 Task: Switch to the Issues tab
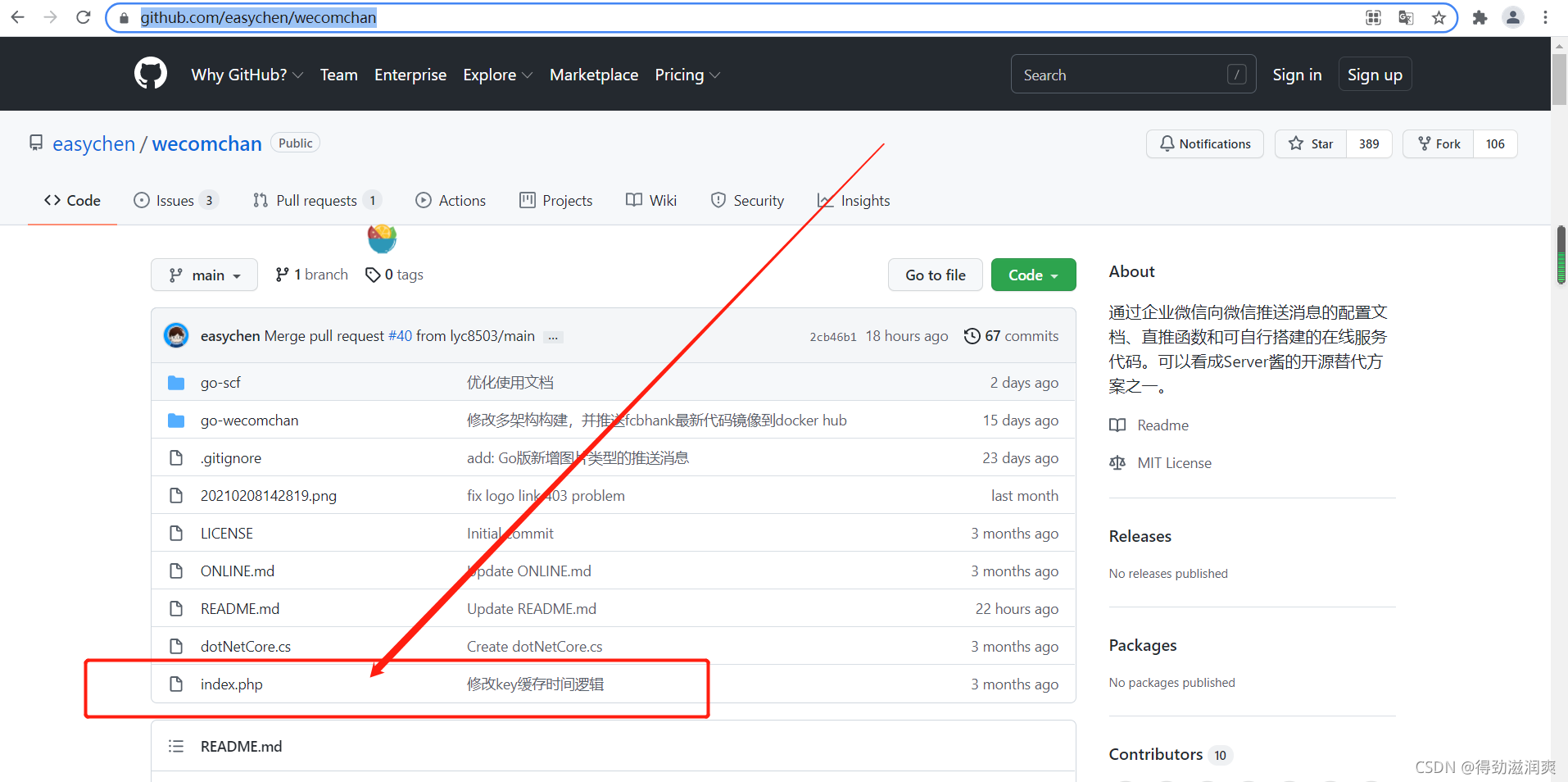pyautogui.click(x=175, y=200)
